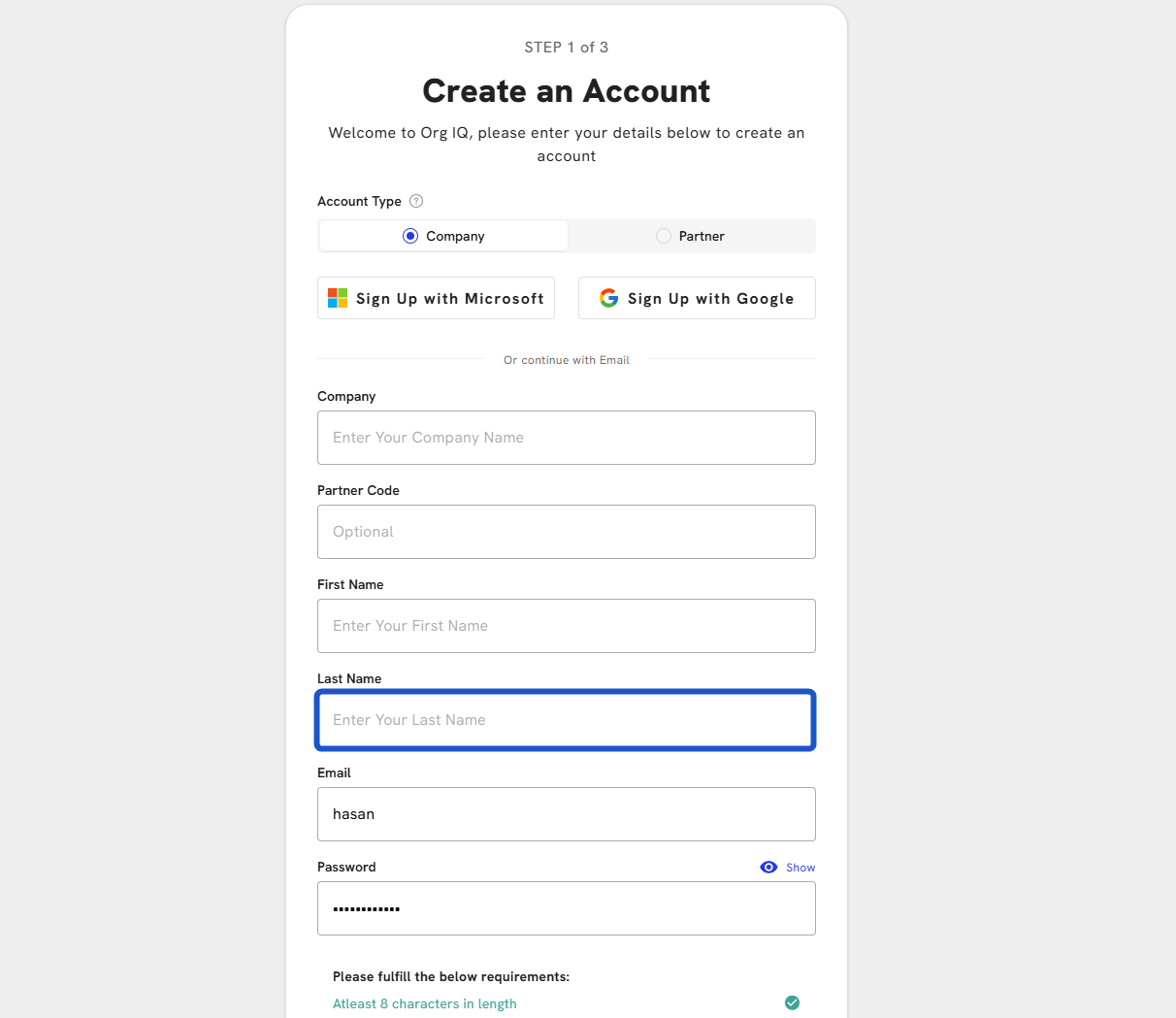Image resolution: width=1176 pixels, height=1018 pixels.
Task: Click the eye icon above the password field
Action: pos(768,868)
